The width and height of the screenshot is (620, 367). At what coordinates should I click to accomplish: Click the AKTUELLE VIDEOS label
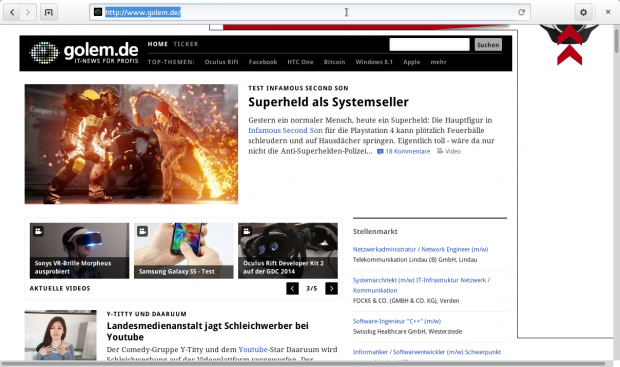60,289
